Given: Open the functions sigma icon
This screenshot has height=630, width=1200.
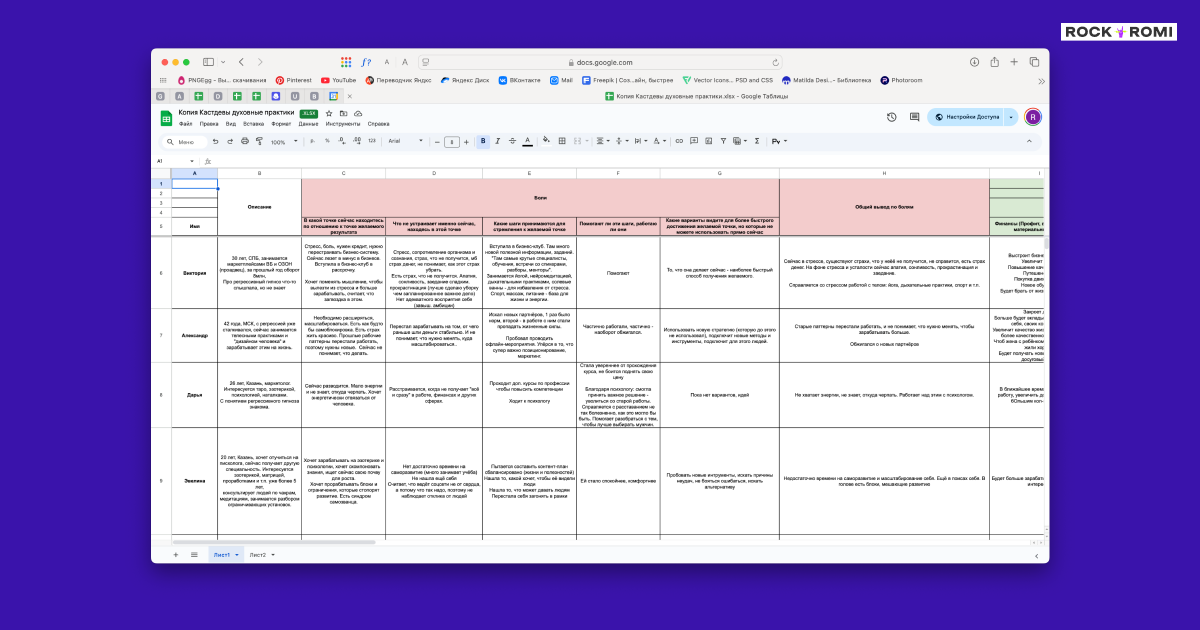Looking at the screenshot, I should (x=757, y=141).
